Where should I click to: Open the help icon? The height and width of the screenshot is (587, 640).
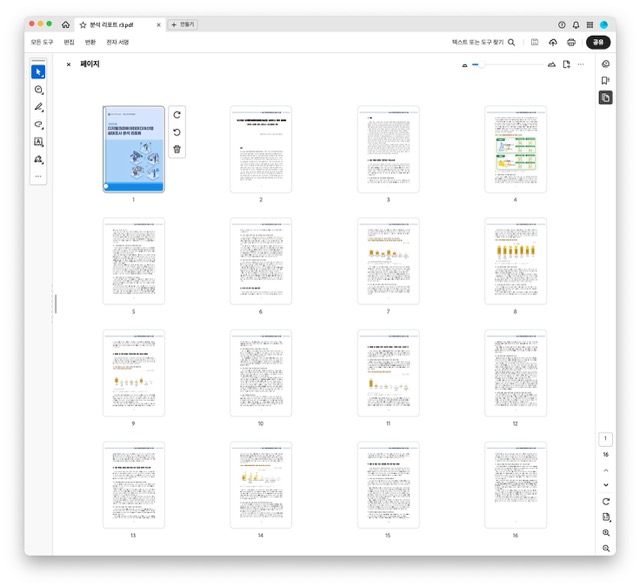[x=562, y=25]
